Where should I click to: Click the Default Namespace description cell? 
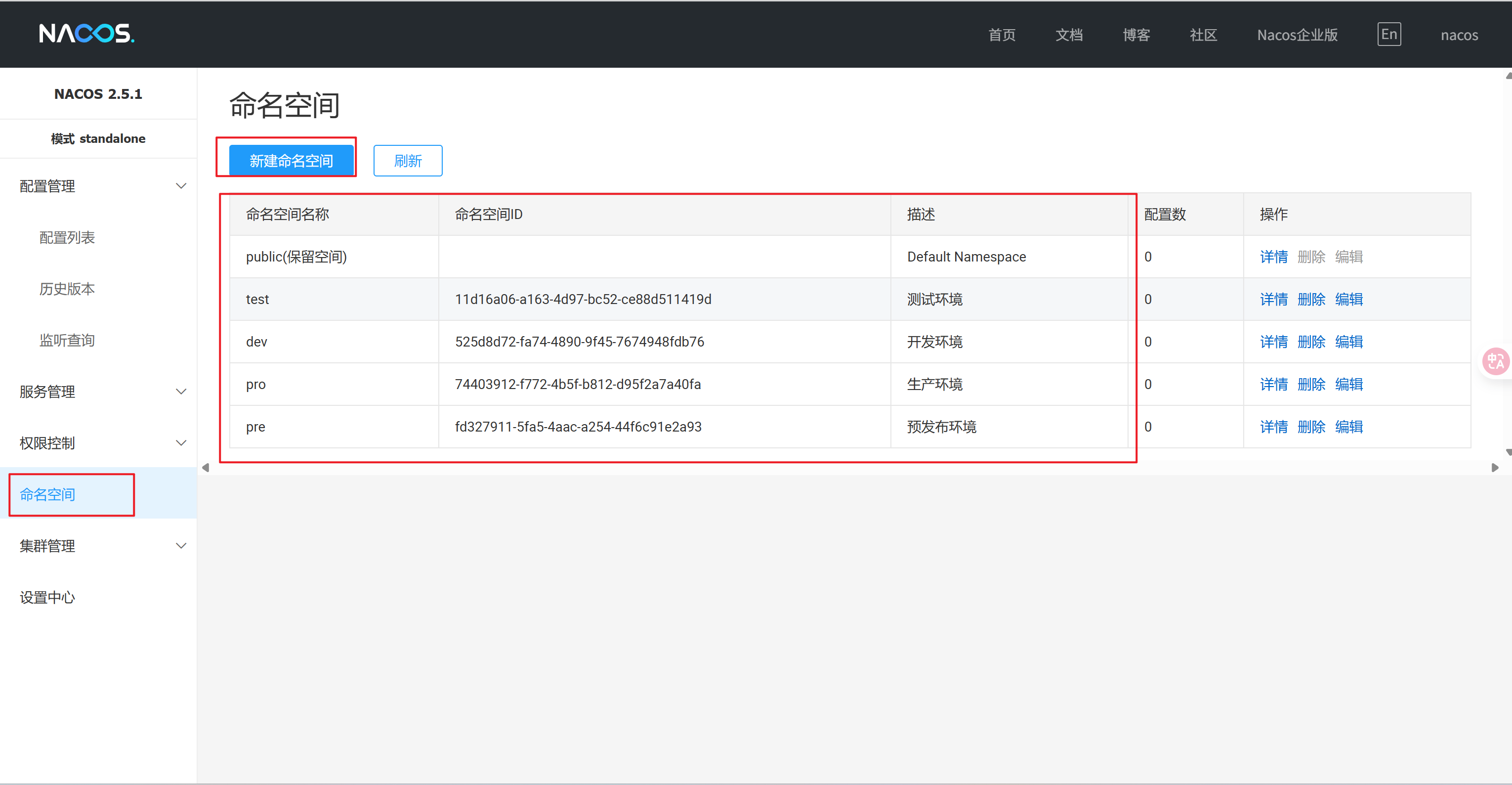click(x=1009, y=257)
